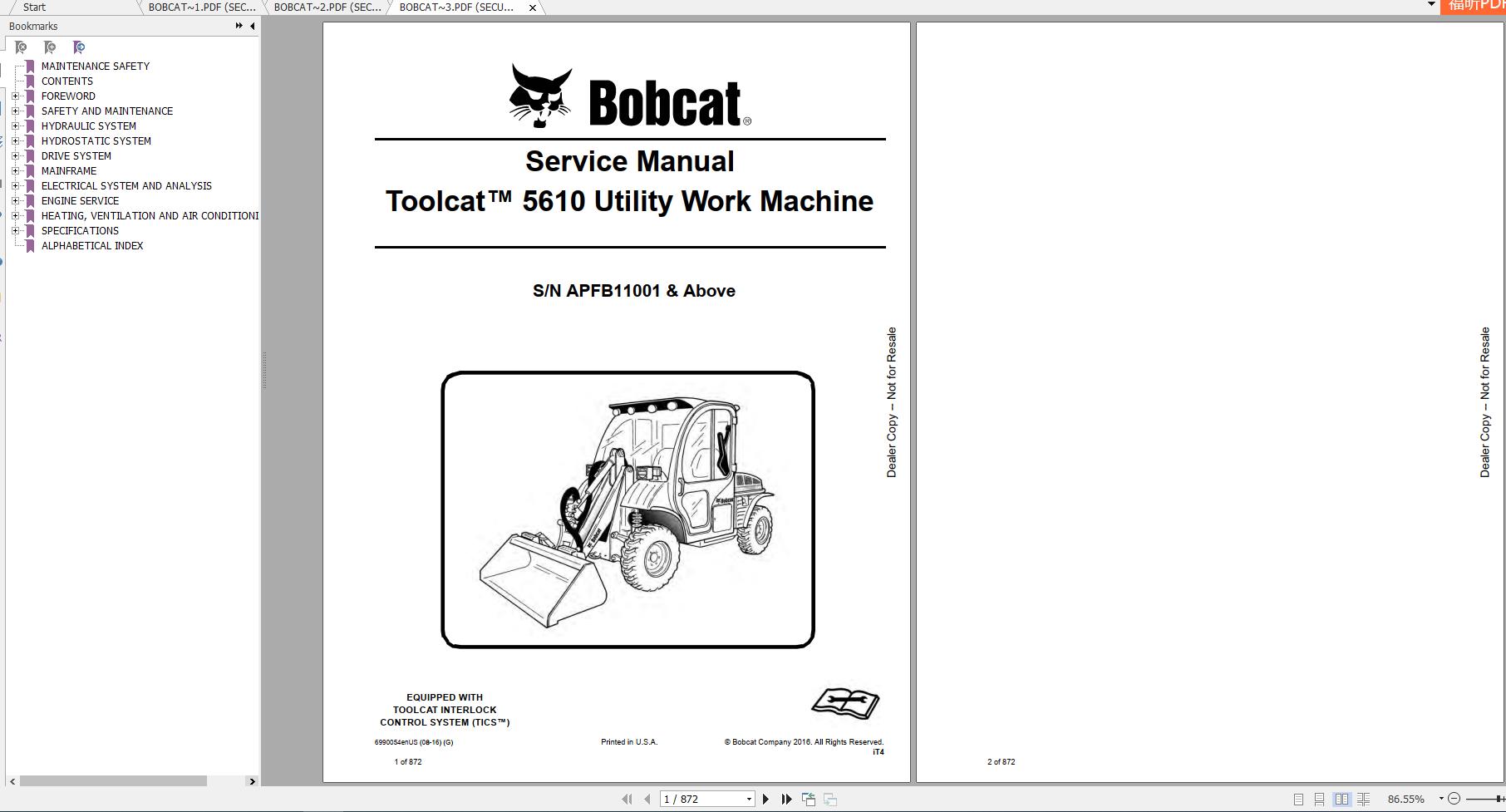This screenshot has height=812, width=1506.
Task: Collapse the Bookmarks panel with left-triangle icon
Action: (x=252, y=26)
